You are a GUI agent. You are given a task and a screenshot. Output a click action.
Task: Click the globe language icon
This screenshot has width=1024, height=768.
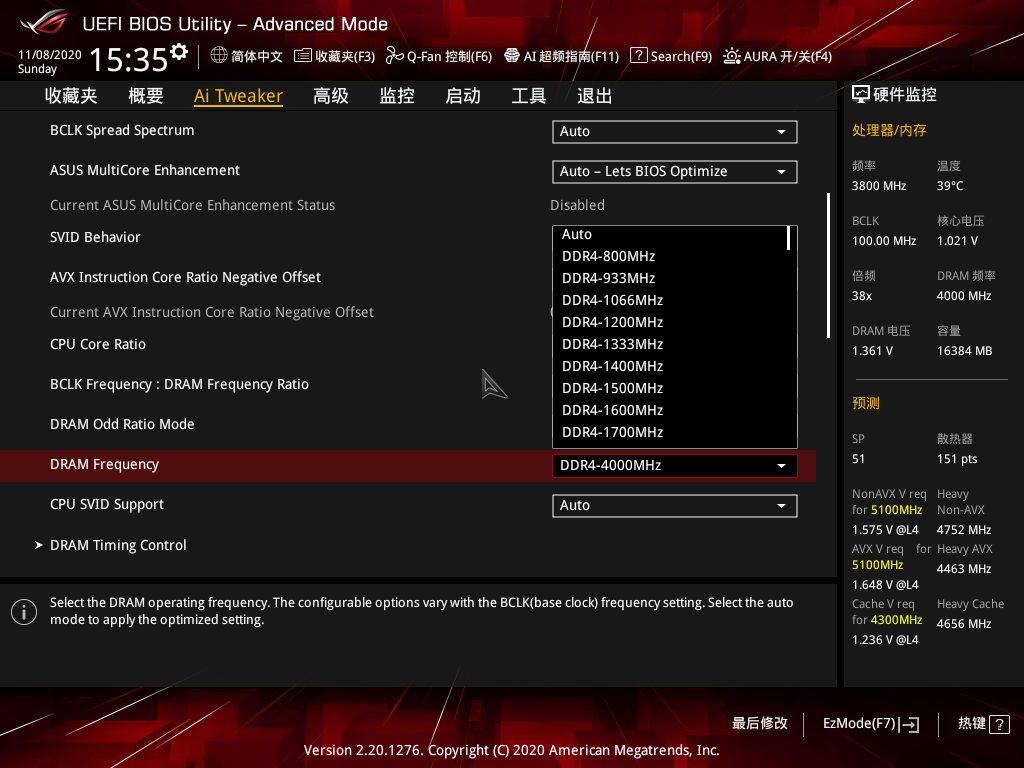(x=219, y=56)
